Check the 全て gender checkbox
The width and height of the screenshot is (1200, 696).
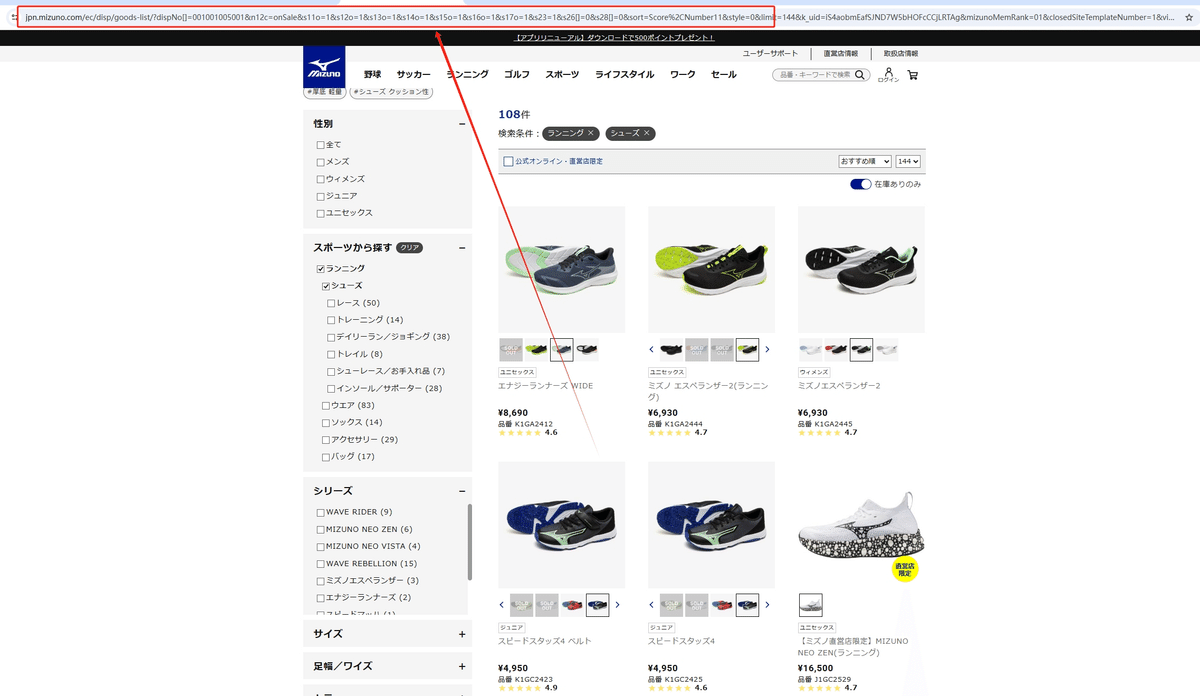pos(321,145)
